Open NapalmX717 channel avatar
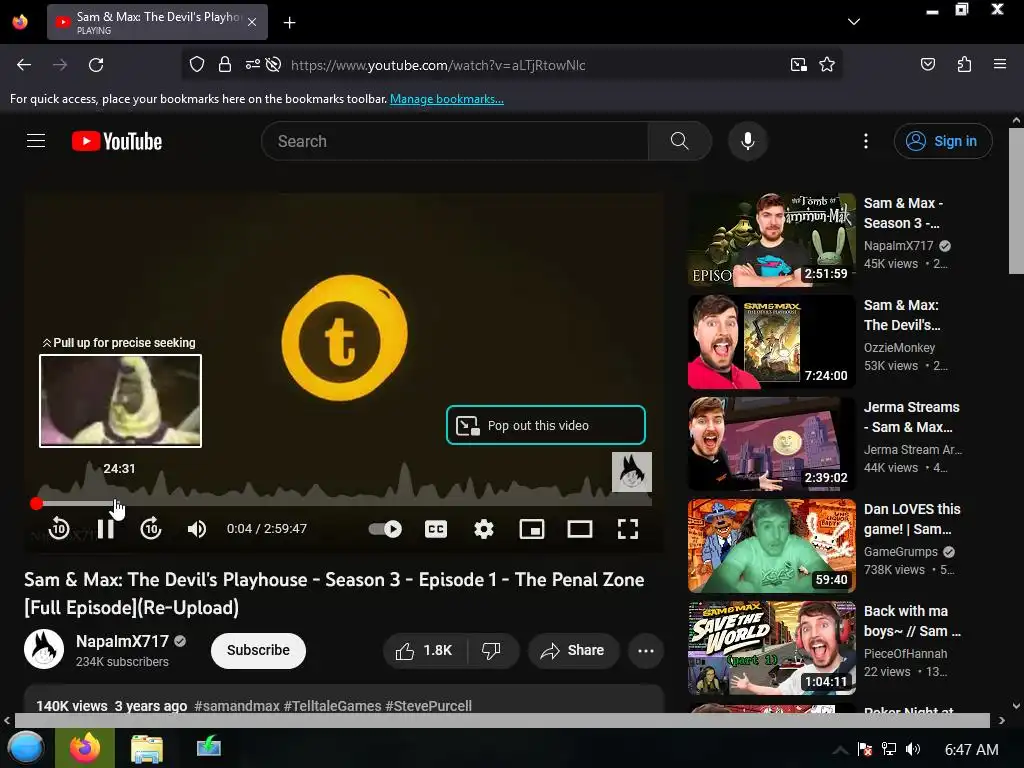The image size is (1024, 768). [x=44, y=649]
